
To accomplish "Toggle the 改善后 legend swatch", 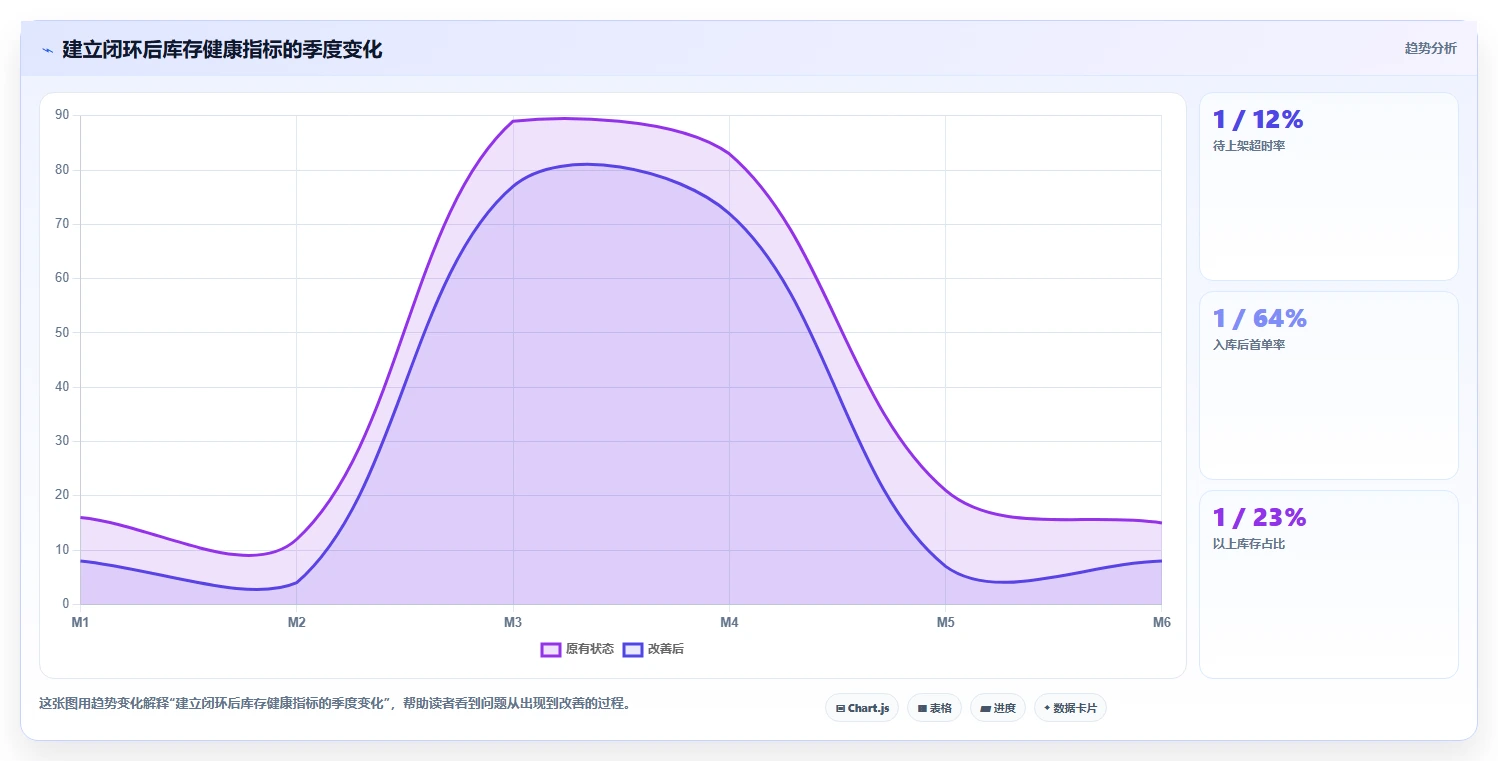I will [632, 649].
